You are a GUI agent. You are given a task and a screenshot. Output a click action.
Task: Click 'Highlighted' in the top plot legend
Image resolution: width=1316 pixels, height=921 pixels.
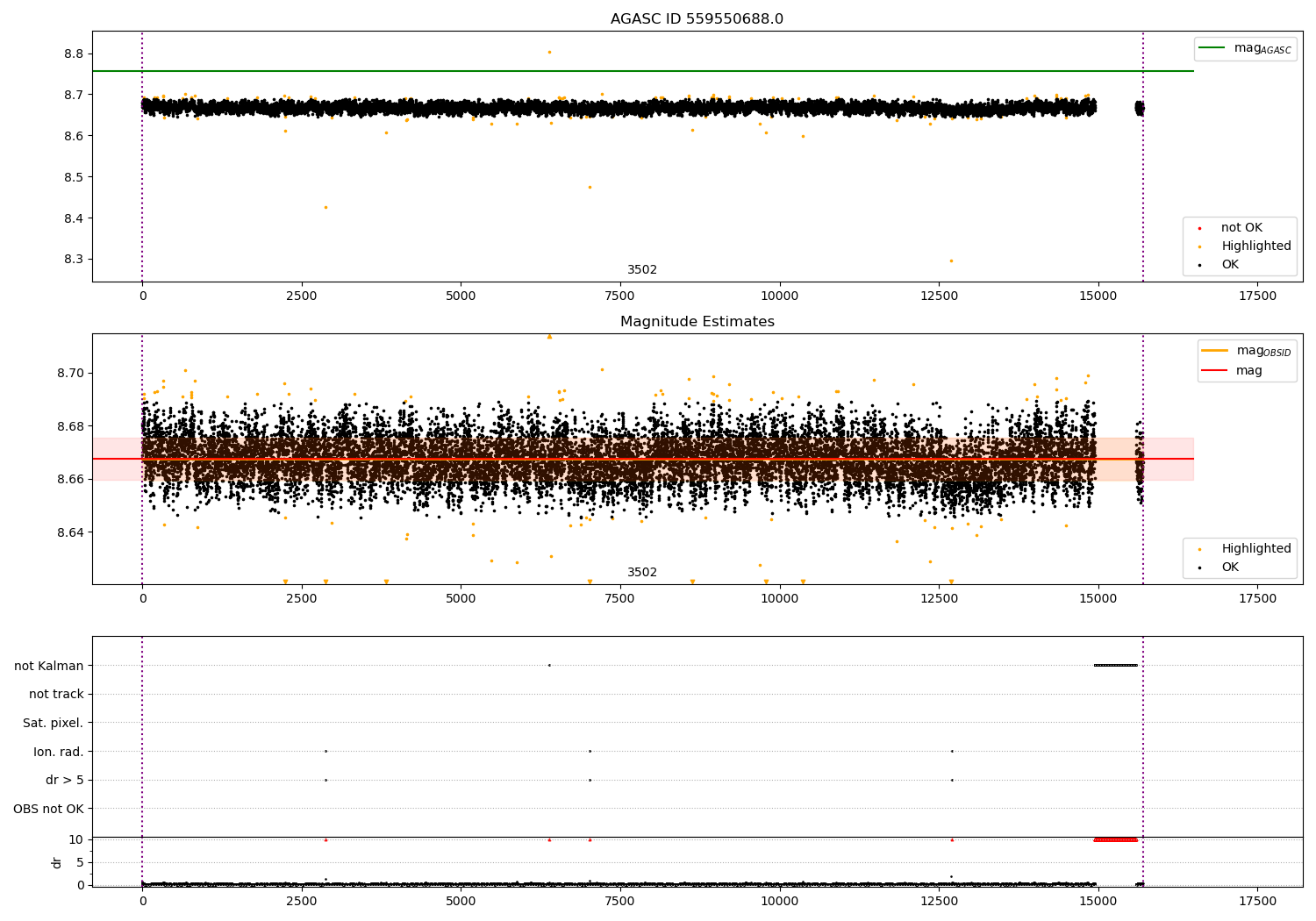pyautogui.click(x=1255, y=246)
